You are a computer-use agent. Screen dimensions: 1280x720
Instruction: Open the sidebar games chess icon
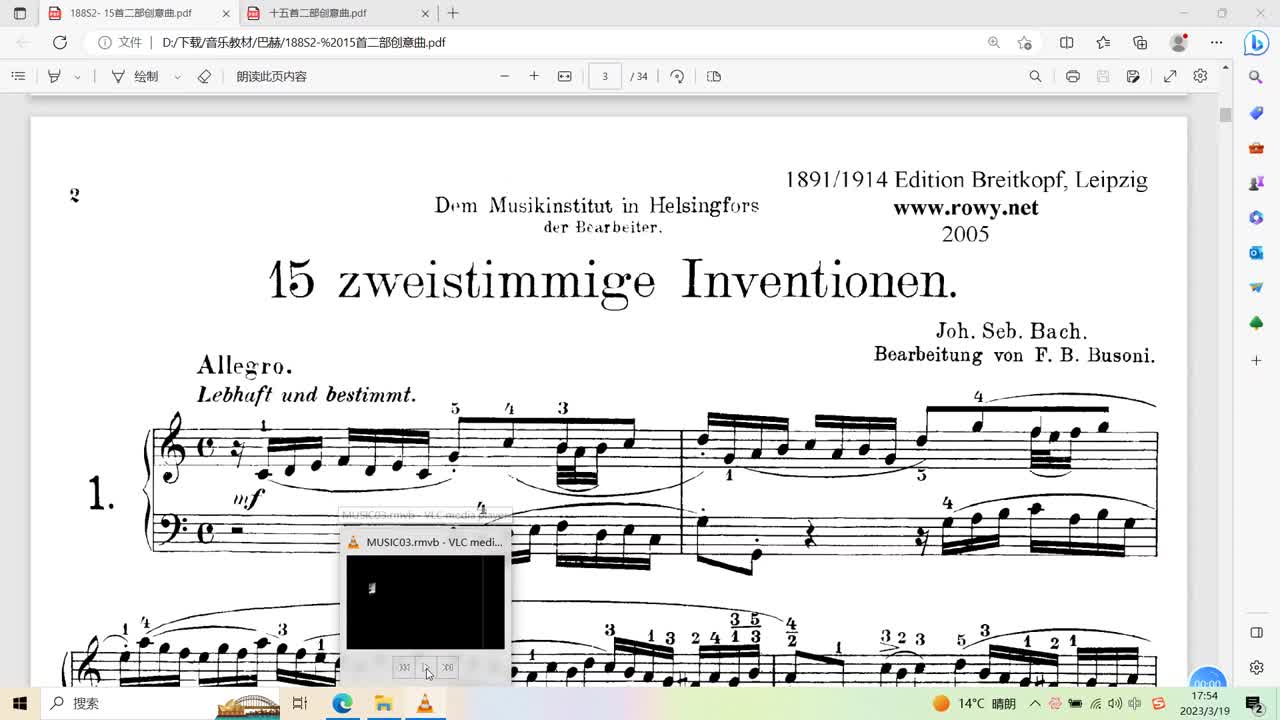(1256, 183)
